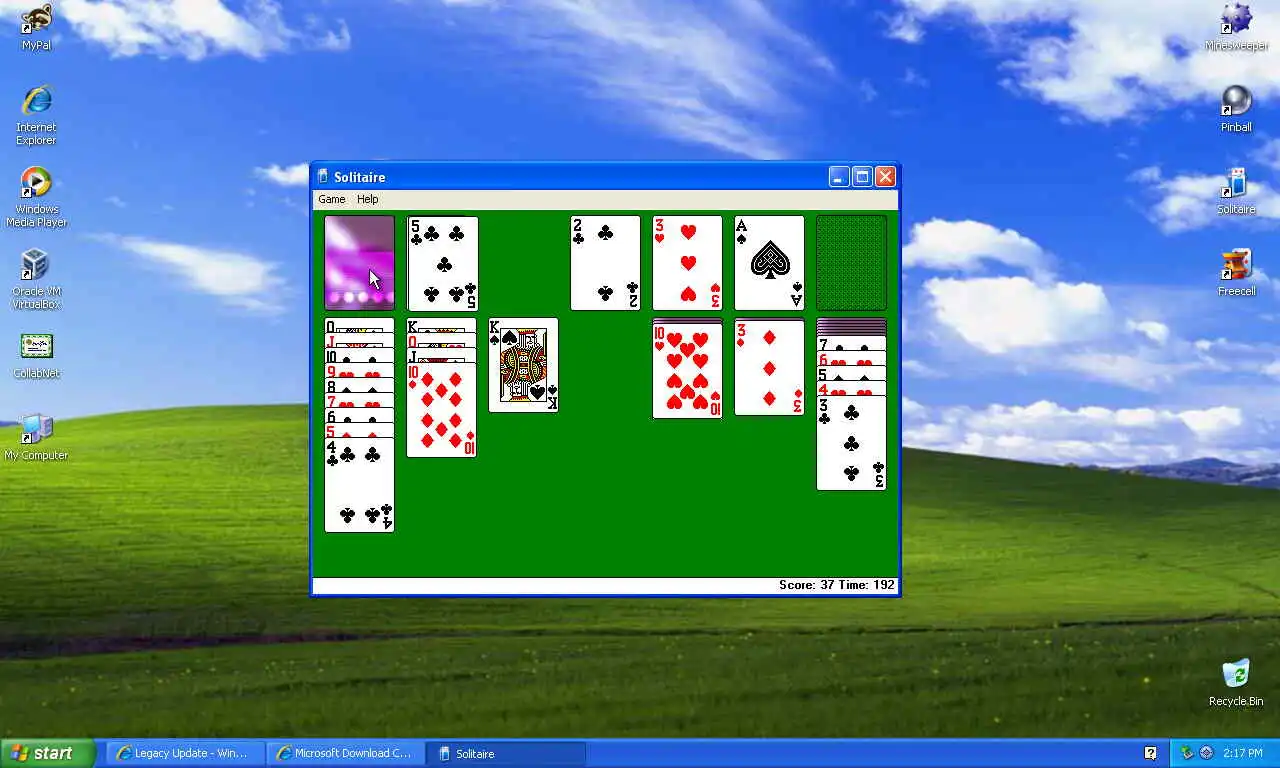
Task: Select the lone king of spades card
Action: coord(523,365)
